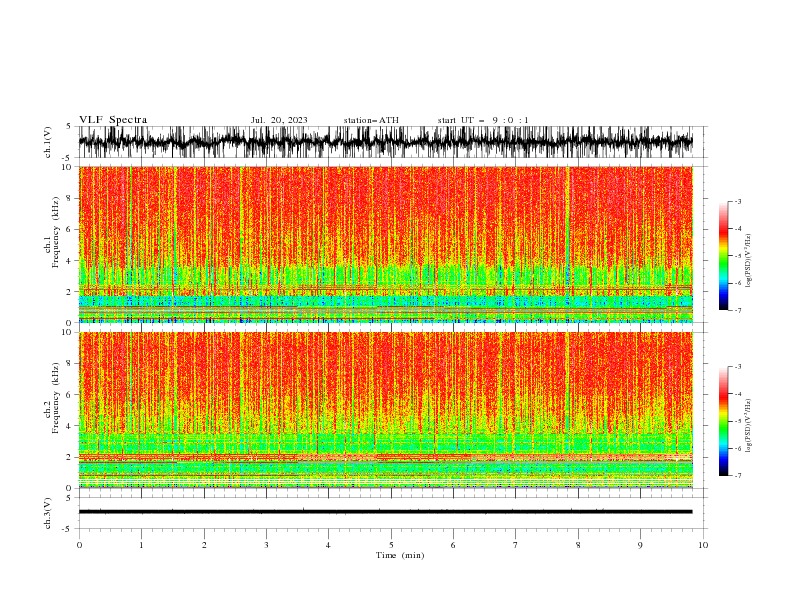The width and height of the screenshot is (792, 612).
Task: Click the "-7" tick on the ch.2 colorbar
Action: point(737,476)
